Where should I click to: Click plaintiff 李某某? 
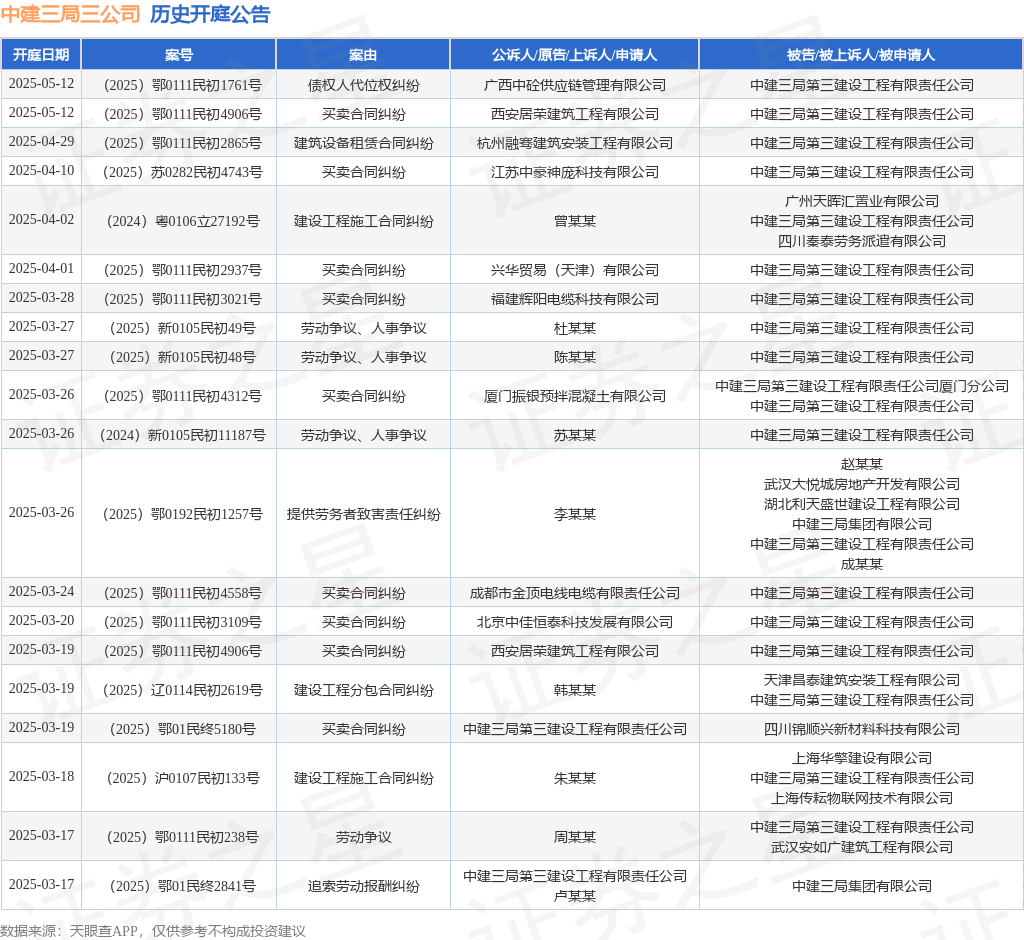[x=575, y=514]
